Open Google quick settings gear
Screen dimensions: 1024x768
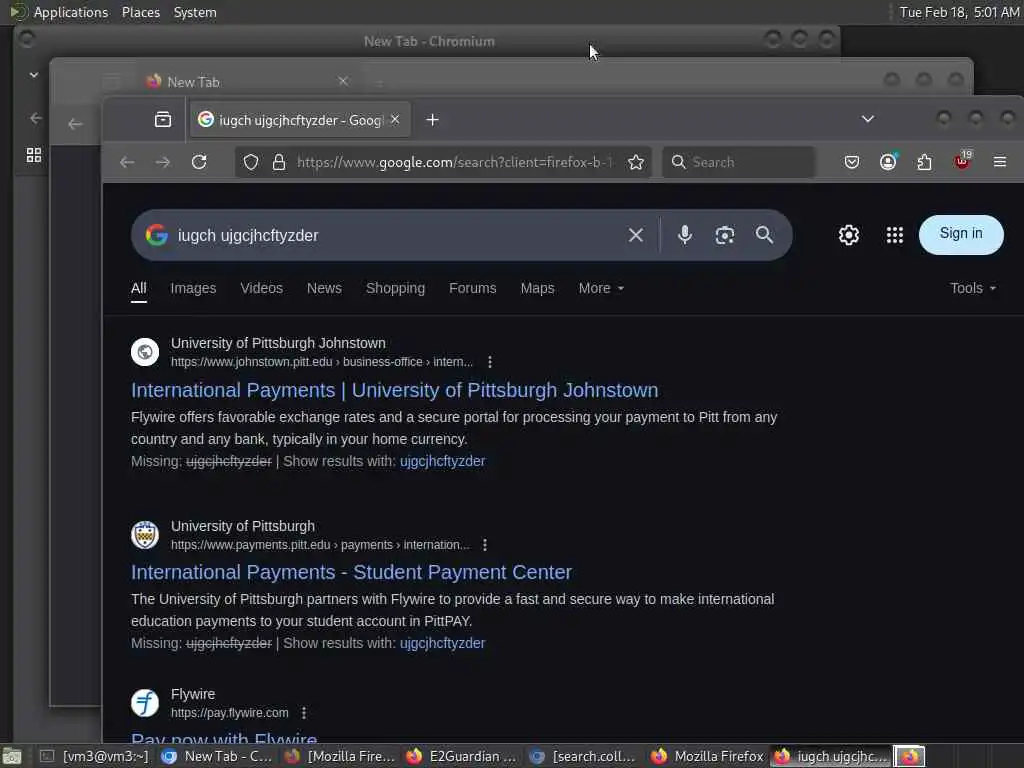[848, 235]
